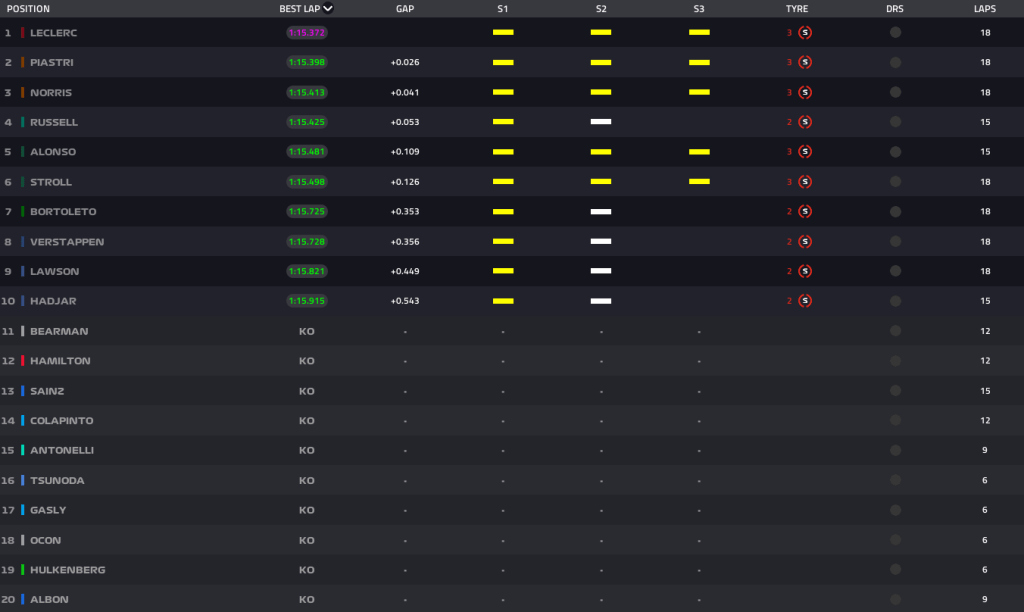This screenshot has width=1024, height=612.
Task: Click Lawson's soft tyre icon
Action: pos(805,271)
